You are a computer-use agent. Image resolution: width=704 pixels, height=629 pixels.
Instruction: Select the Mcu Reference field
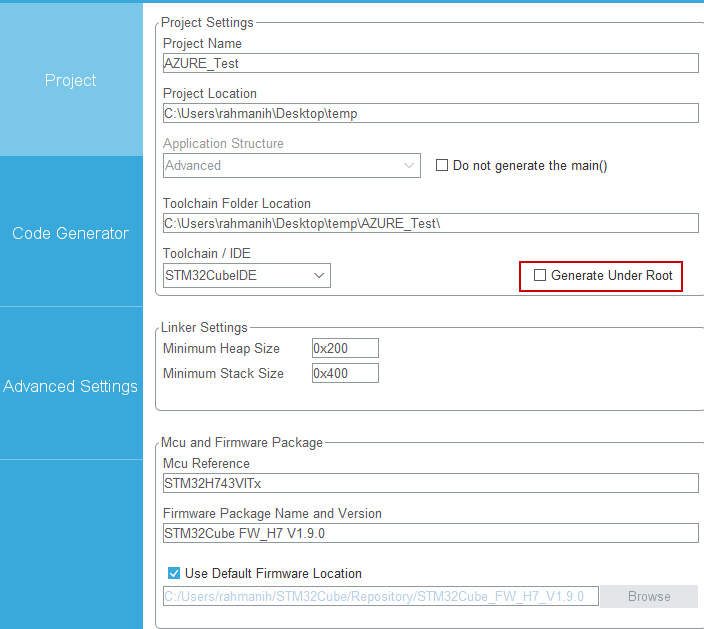430,483
